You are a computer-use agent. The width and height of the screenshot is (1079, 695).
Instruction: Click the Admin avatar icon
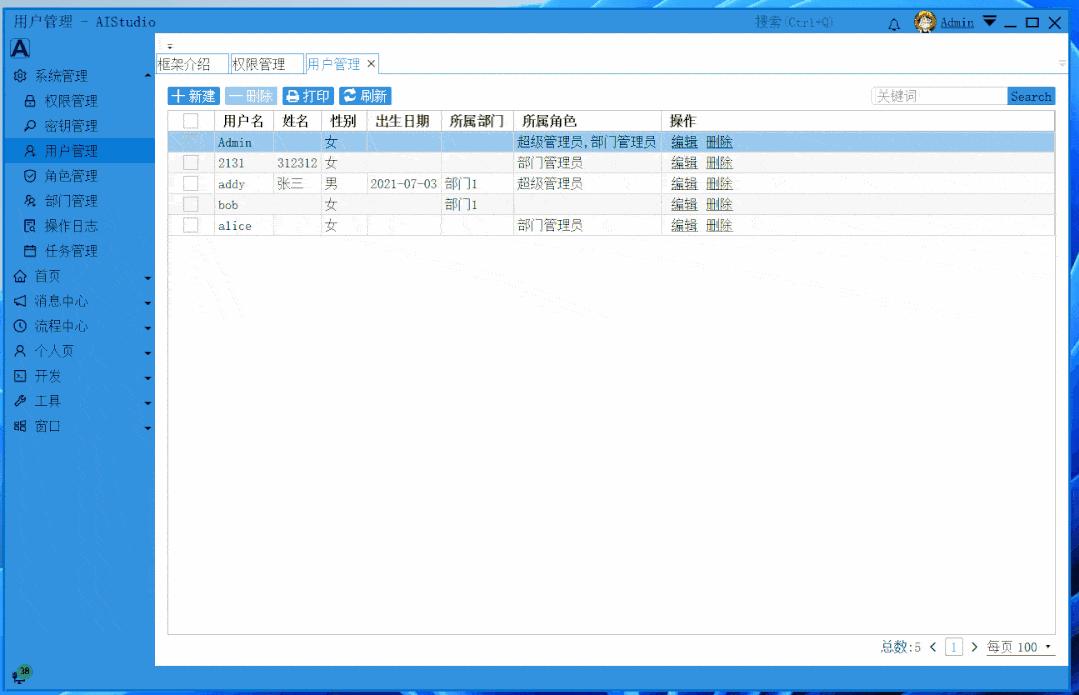pos(923,21)
